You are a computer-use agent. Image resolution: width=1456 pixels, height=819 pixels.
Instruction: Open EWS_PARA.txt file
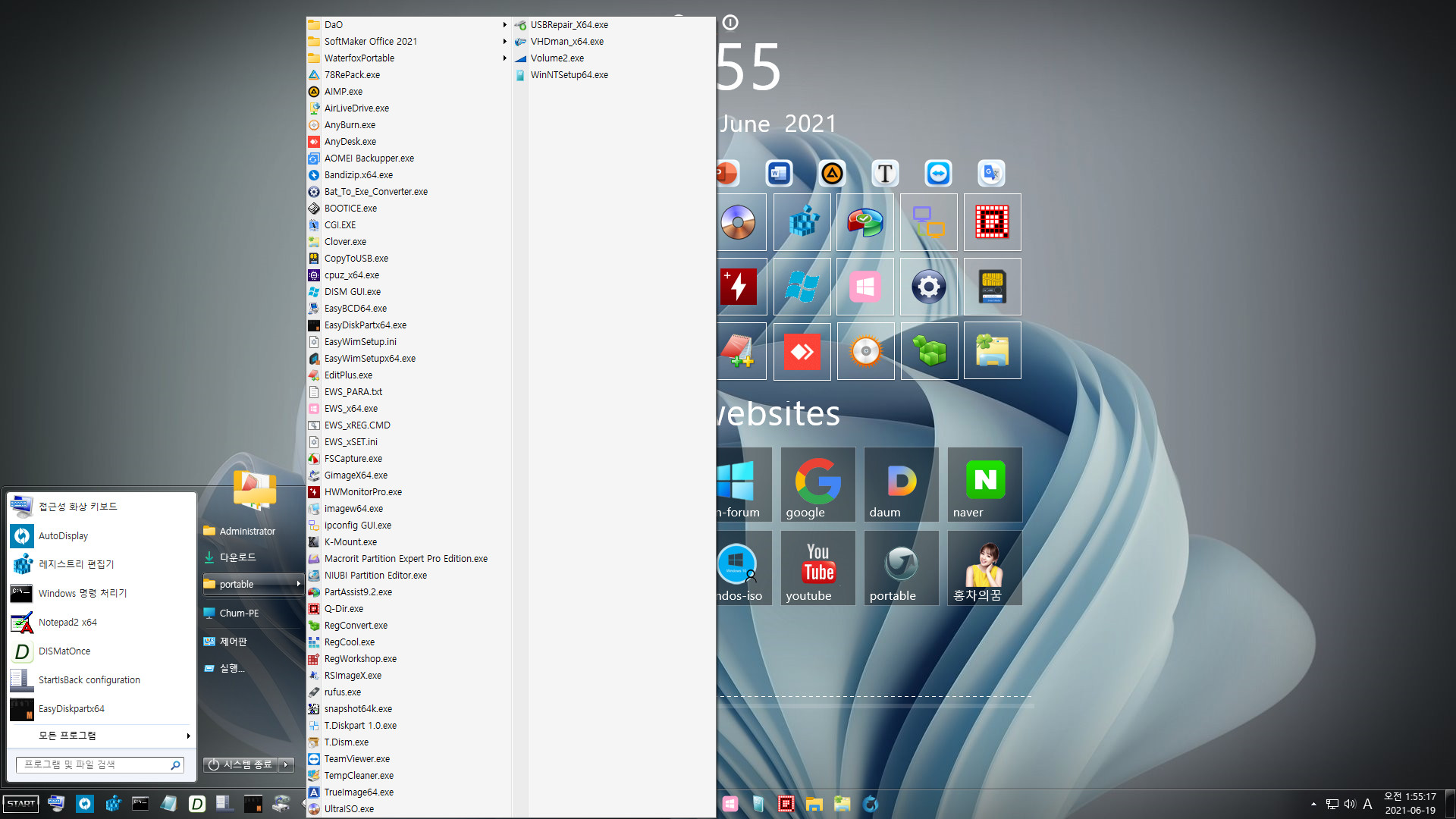pos(407,392)
